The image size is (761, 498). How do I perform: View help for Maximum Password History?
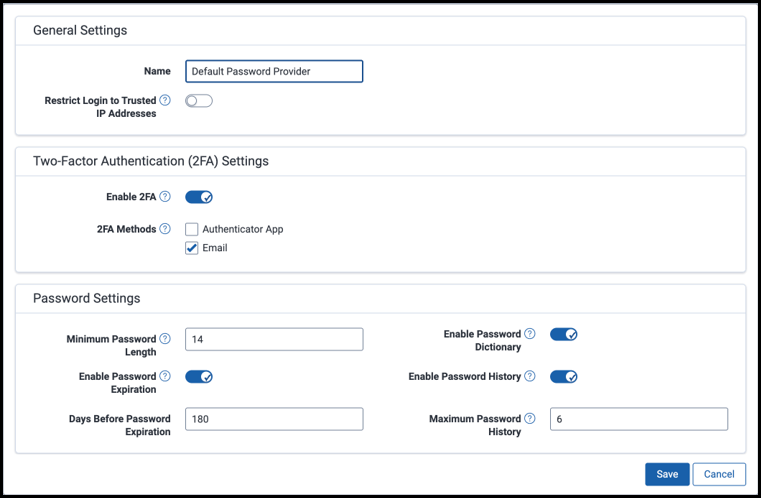coord(530,418)
